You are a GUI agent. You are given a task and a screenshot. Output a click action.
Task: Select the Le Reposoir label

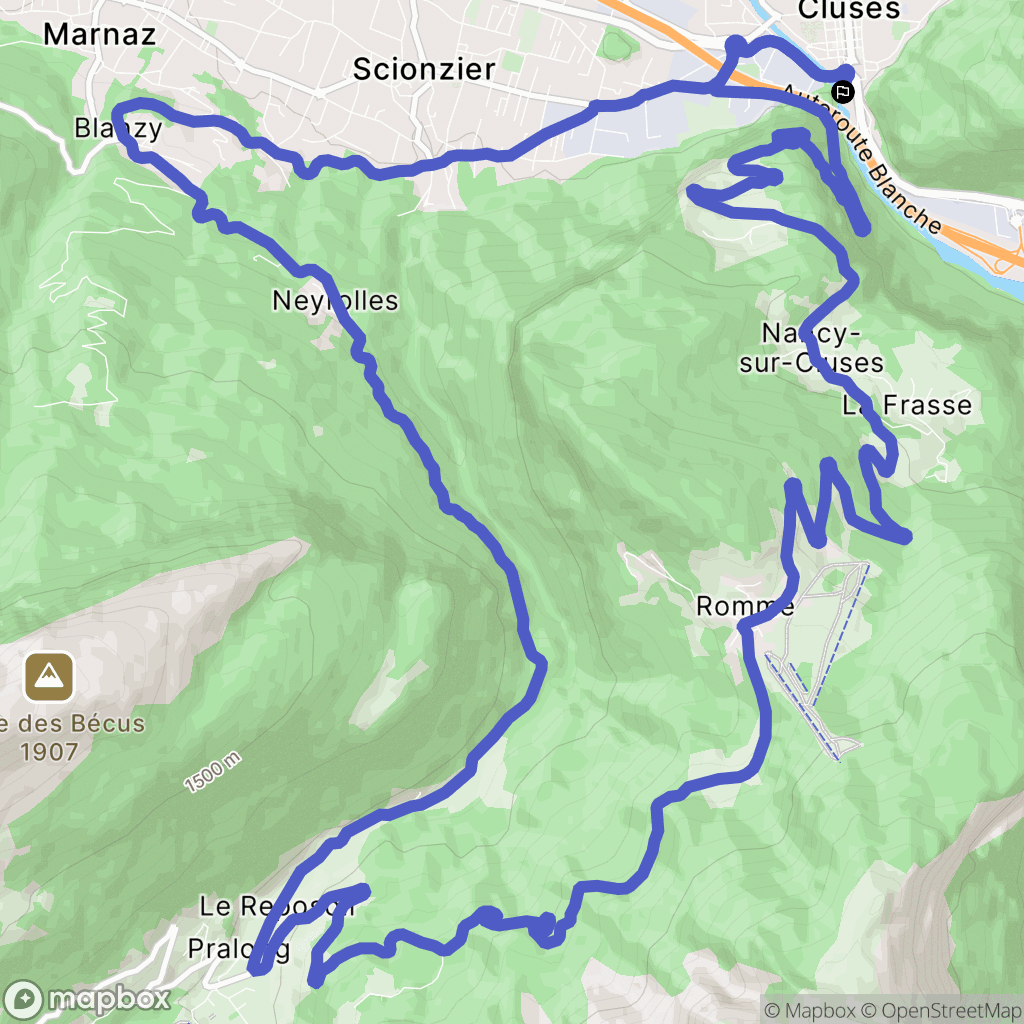coord(277,906)
